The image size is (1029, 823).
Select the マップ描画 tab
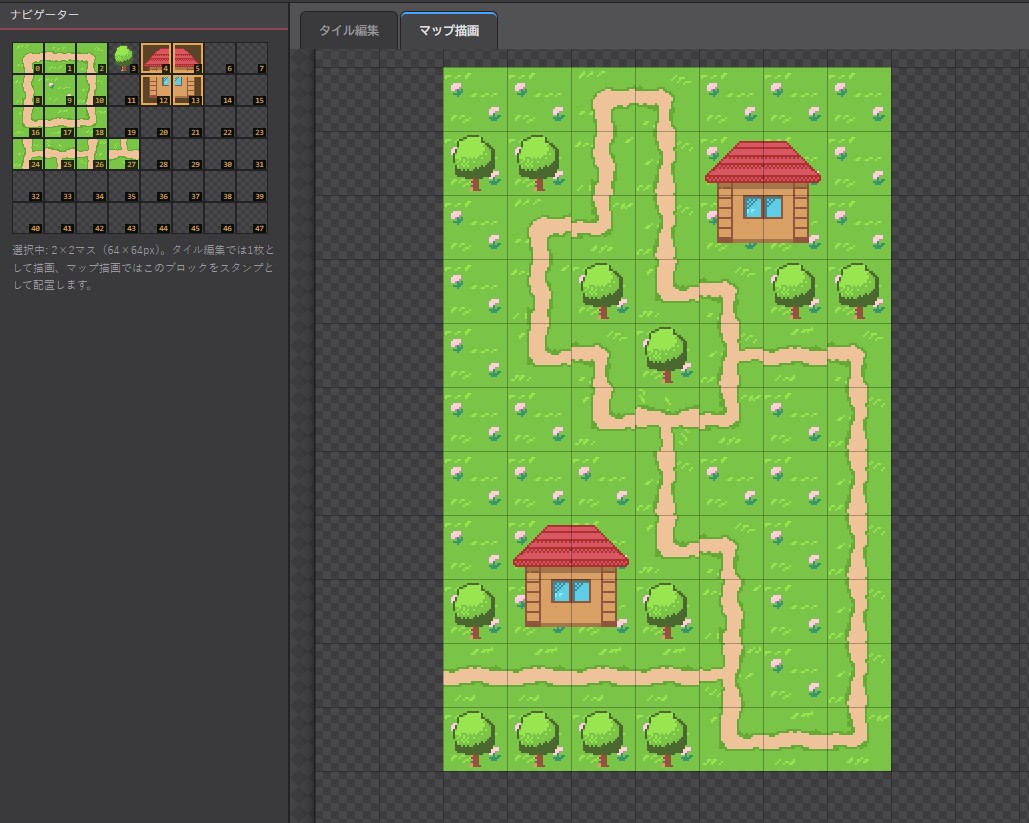click(x=449, y=30)
